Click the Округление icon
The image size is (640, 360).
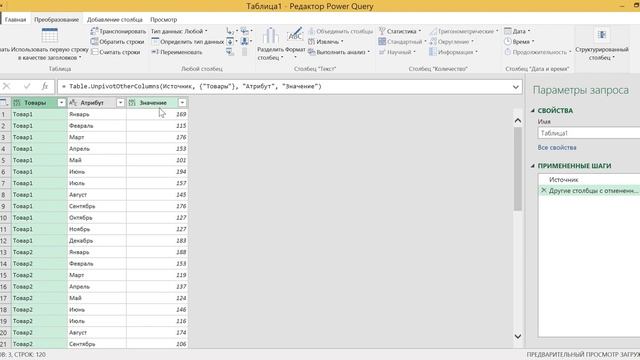pyautogui.click(x=433, y=42)
